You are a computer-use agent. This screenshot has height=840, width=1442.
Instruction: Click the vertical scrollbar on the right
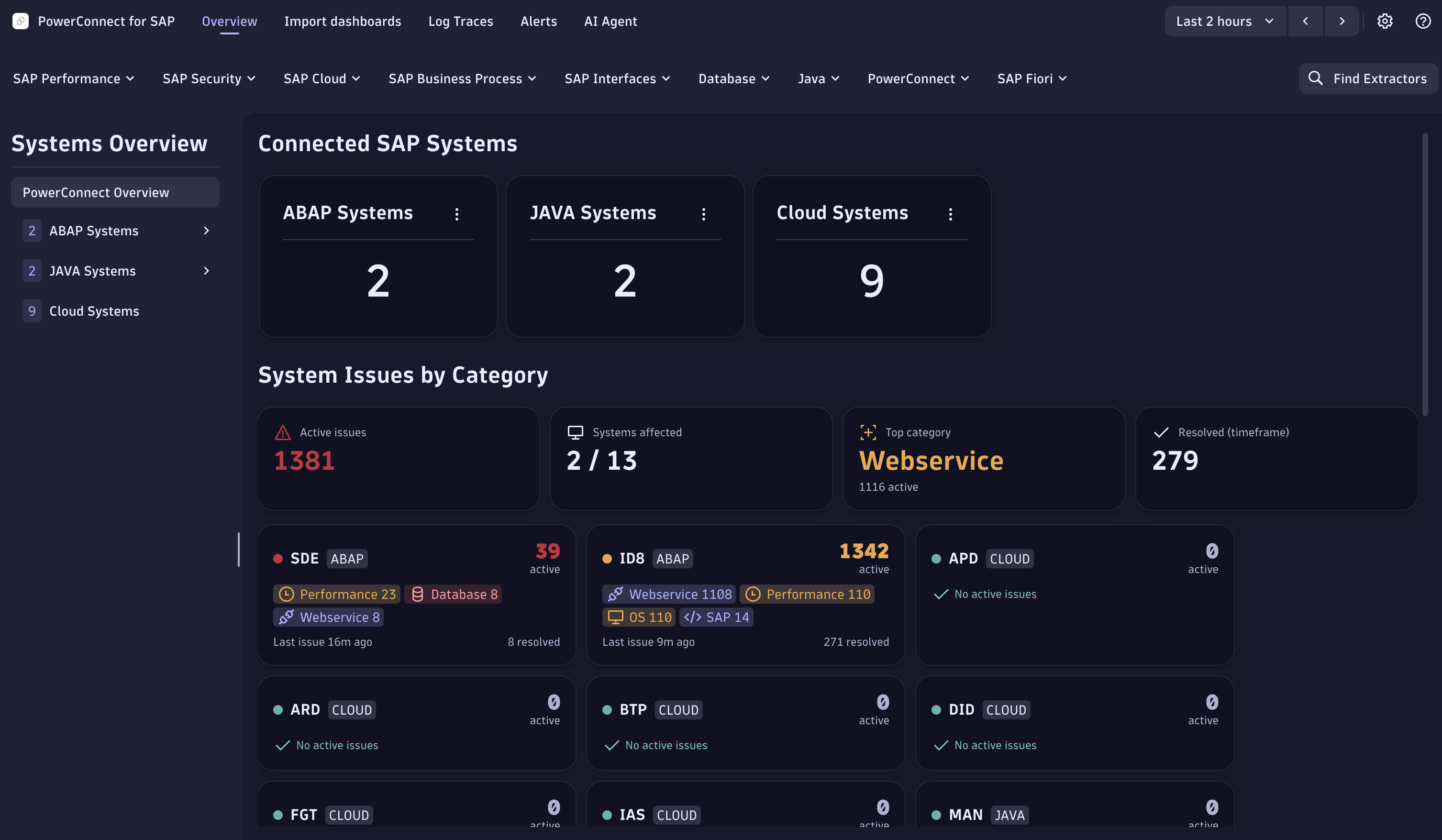click(1425, 275)
